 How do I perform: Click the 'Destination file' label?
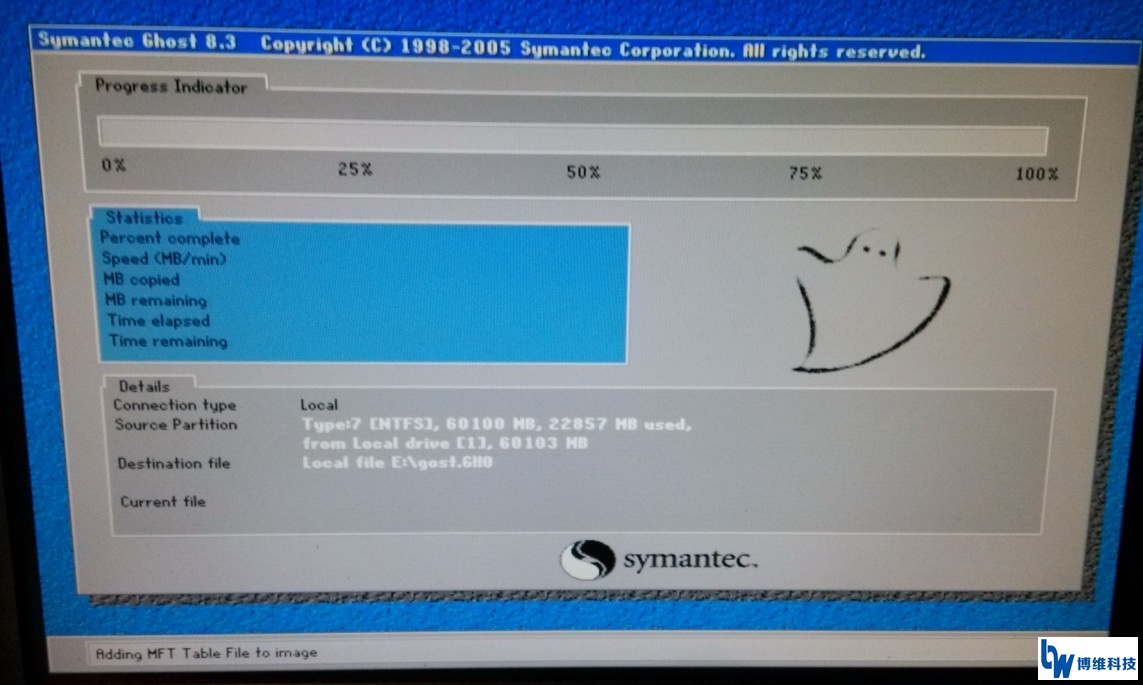coord(173,463)
